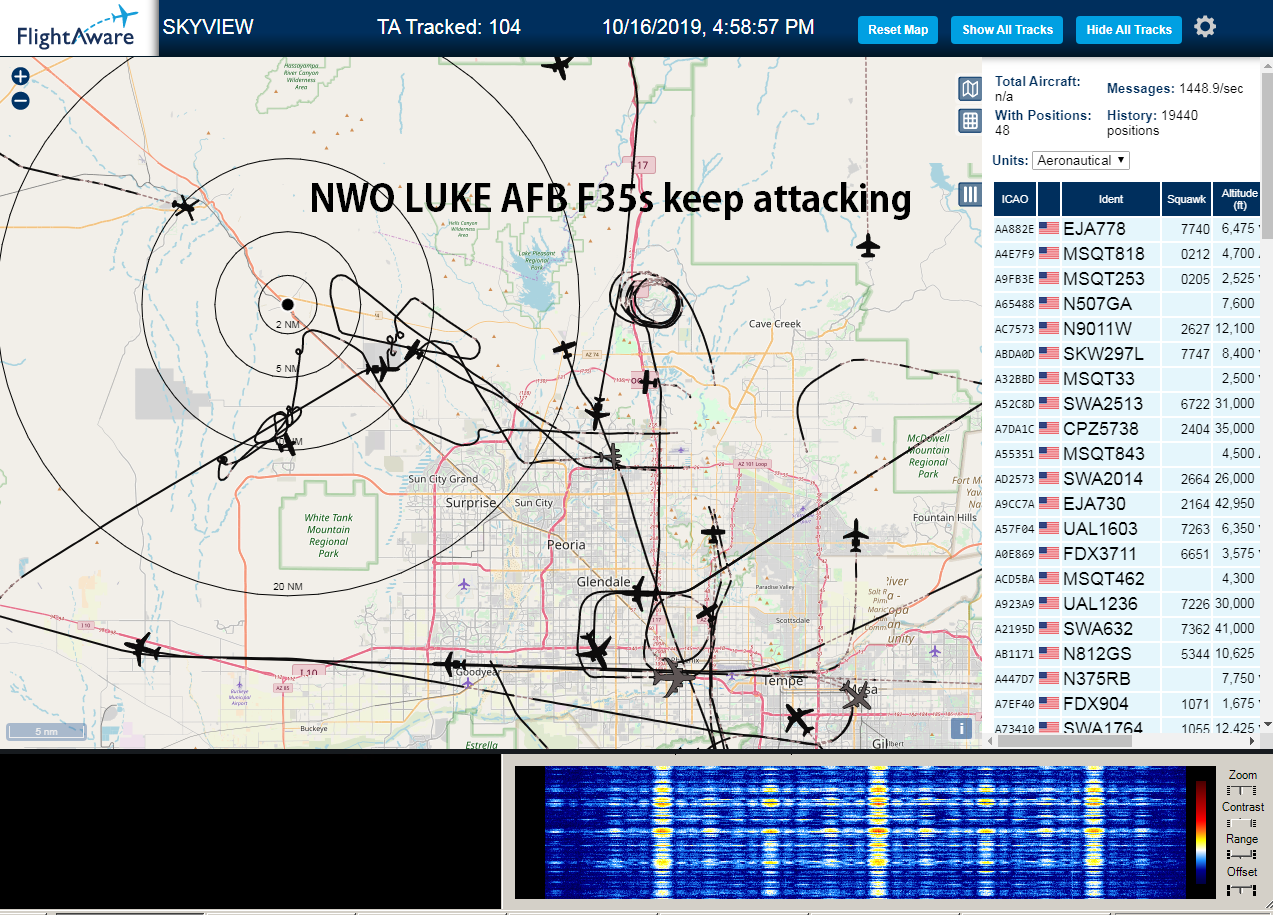Open the map layer switcher icon

click(969, 89)
